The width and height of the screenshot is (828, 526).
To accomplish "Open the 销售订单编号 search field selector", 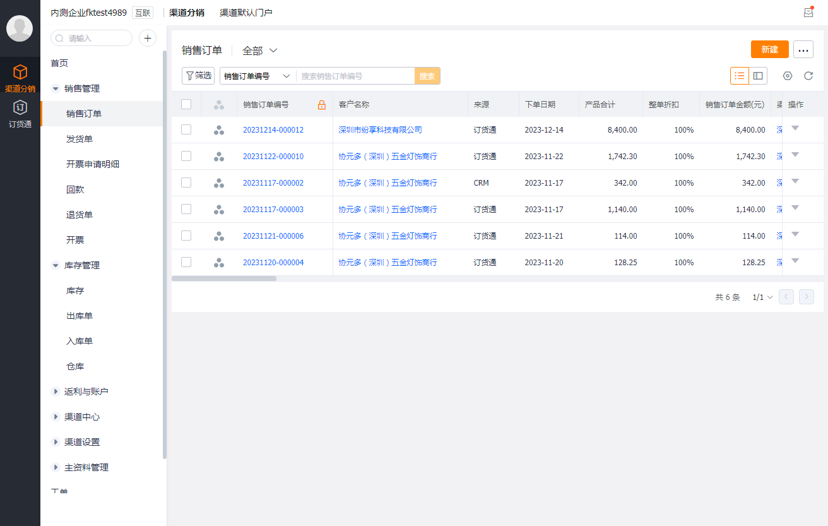I will [257, 76].
